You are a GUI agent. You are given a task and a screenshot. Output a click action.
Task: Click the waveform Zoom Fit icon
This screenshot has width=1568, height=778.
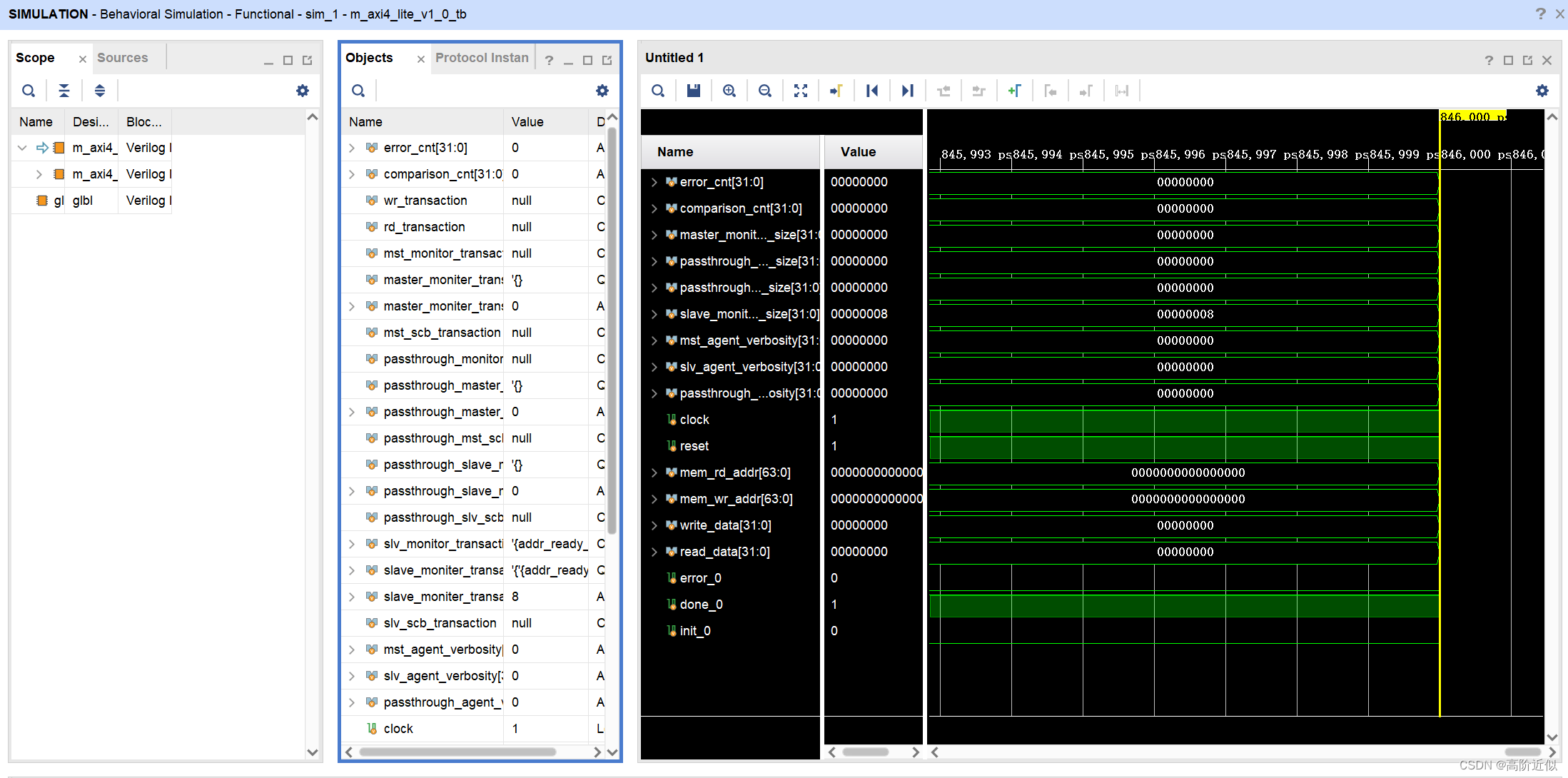tap(800, 91)
